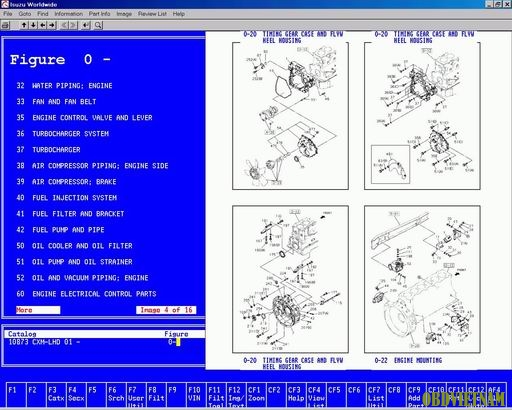
Task: Click the F8 Filt function key
Action: (156, 395)
